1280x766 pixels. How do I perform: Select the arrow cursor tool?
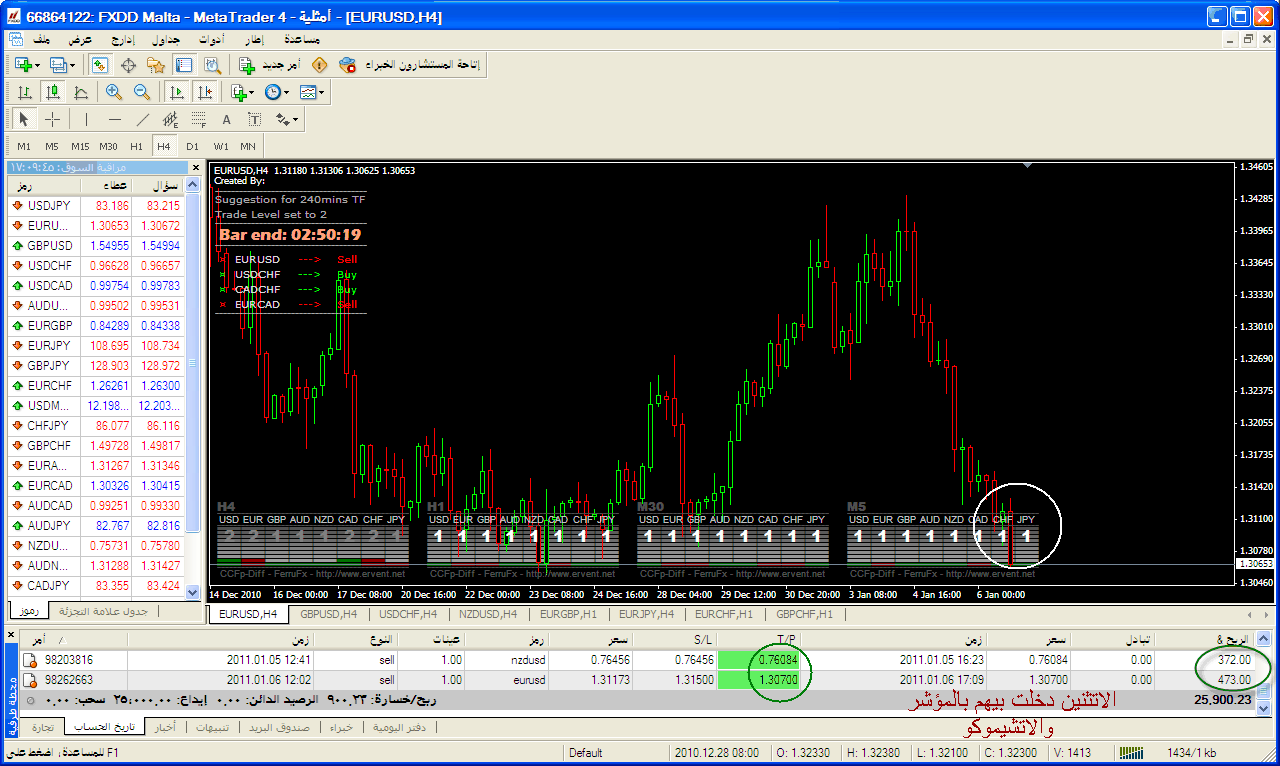[25, 119]
